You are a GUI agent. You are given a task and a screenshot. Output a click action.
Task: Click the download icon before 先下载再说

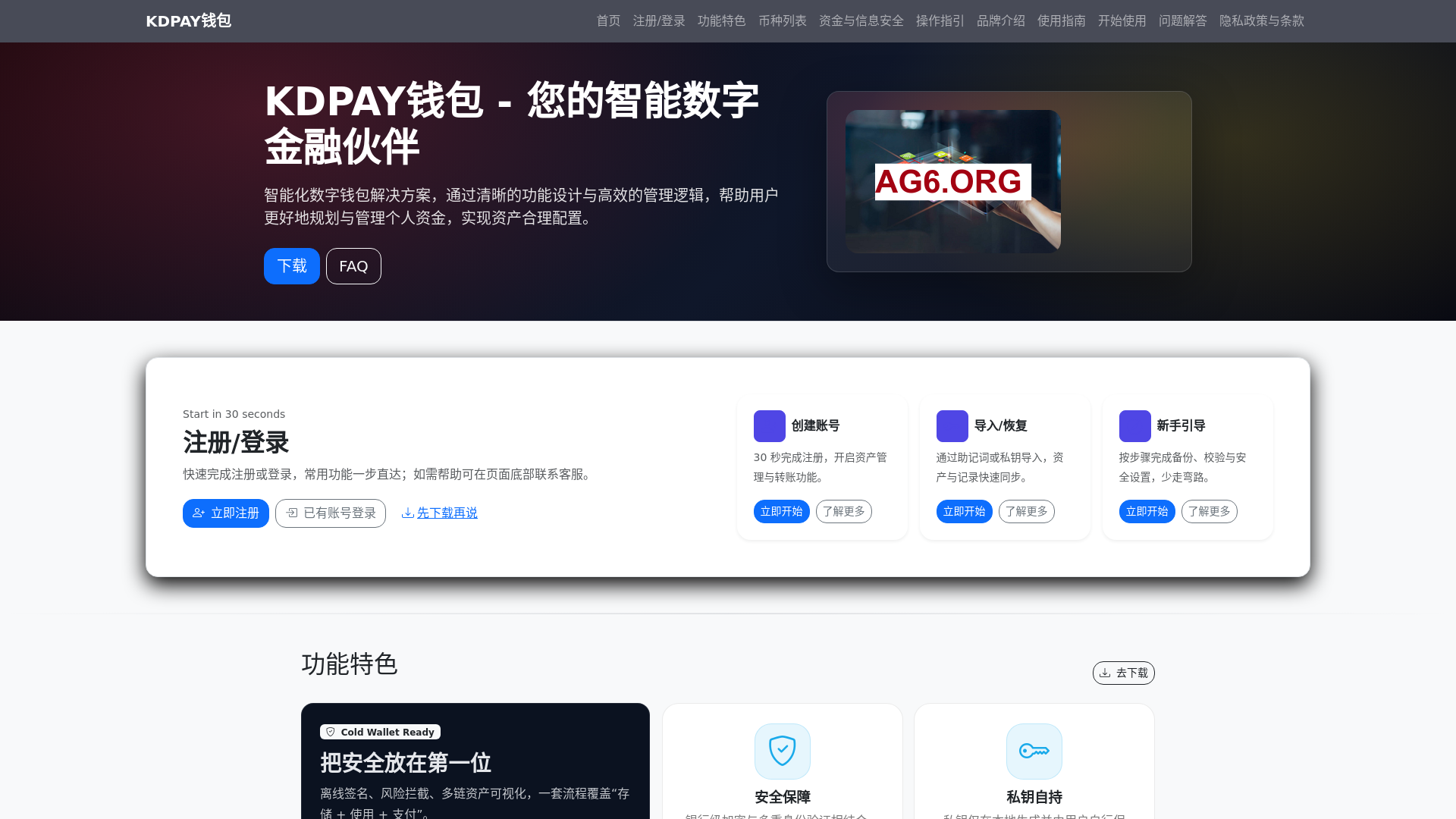point(408,513)
